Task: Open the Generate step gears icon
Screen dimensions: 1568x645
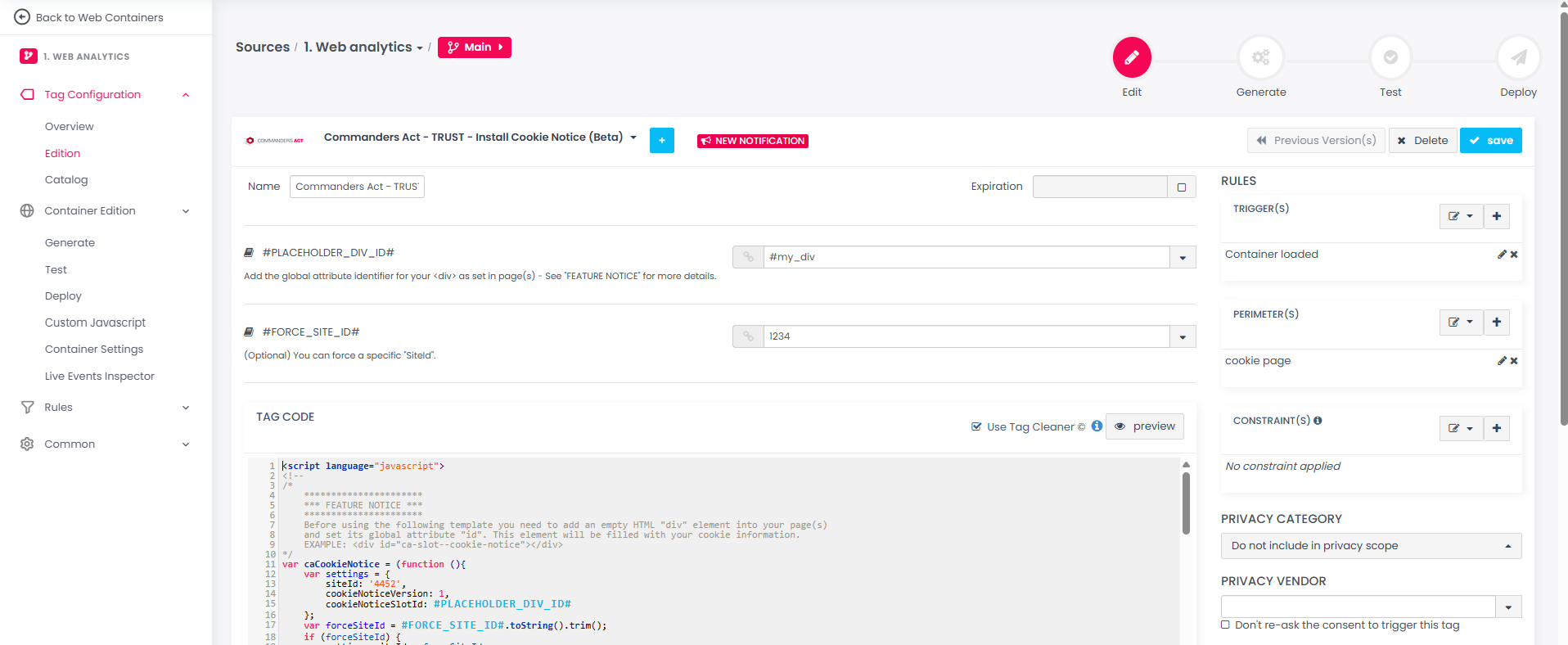Action: pos(1260,57)
